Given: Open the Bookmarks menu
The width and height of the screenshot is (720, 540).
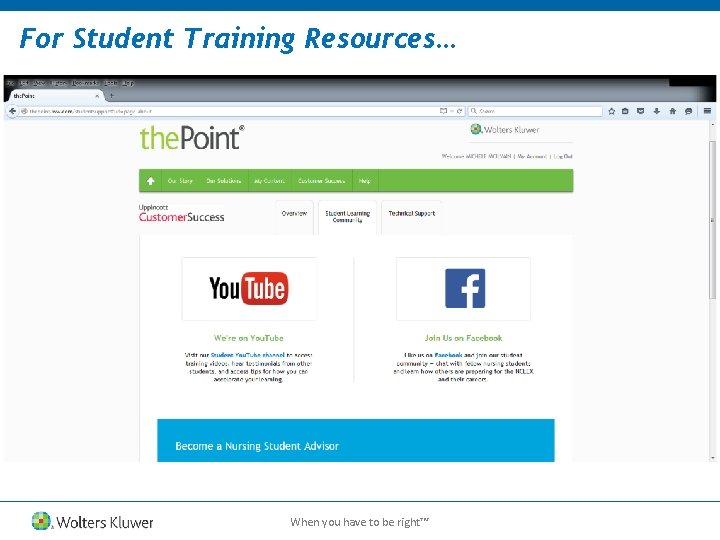Looking at the screenshot, I should click(85, 83).
